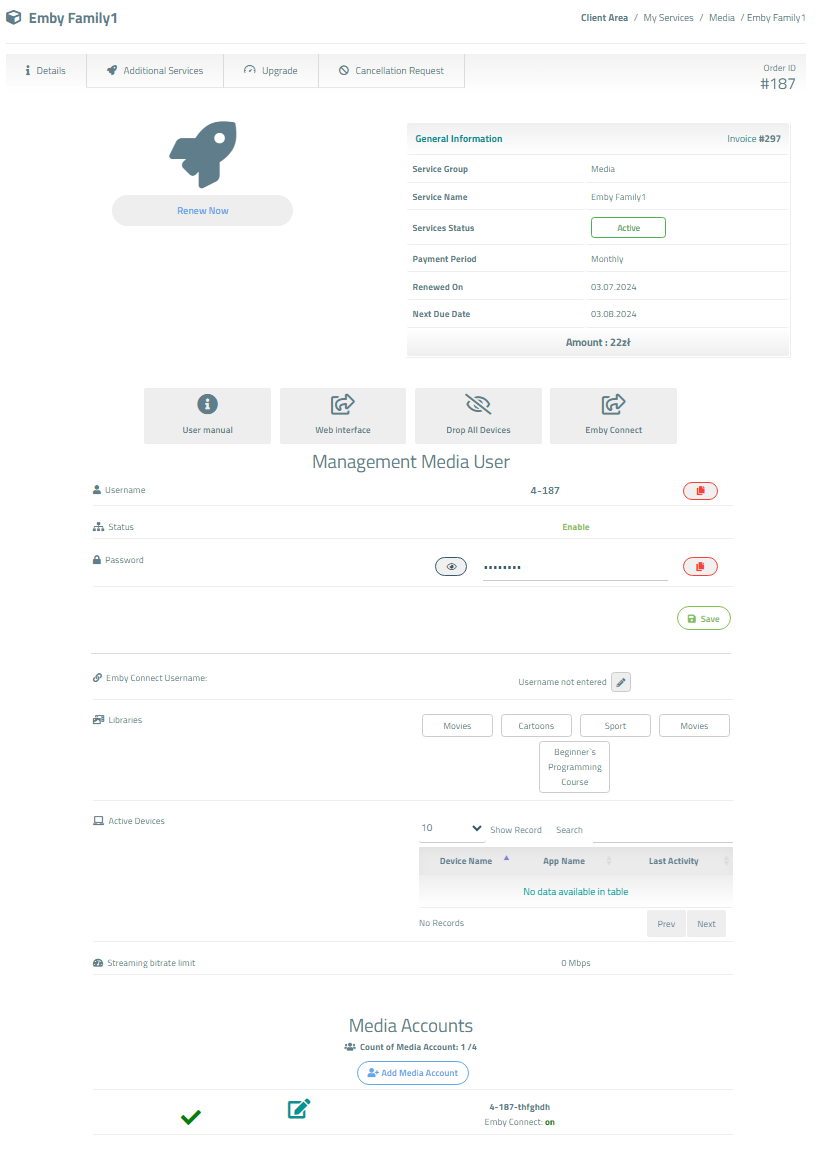Viewport: 816px width, 1169px height.
Task: Open Invoice #297 link
Action: click(753, 139)
